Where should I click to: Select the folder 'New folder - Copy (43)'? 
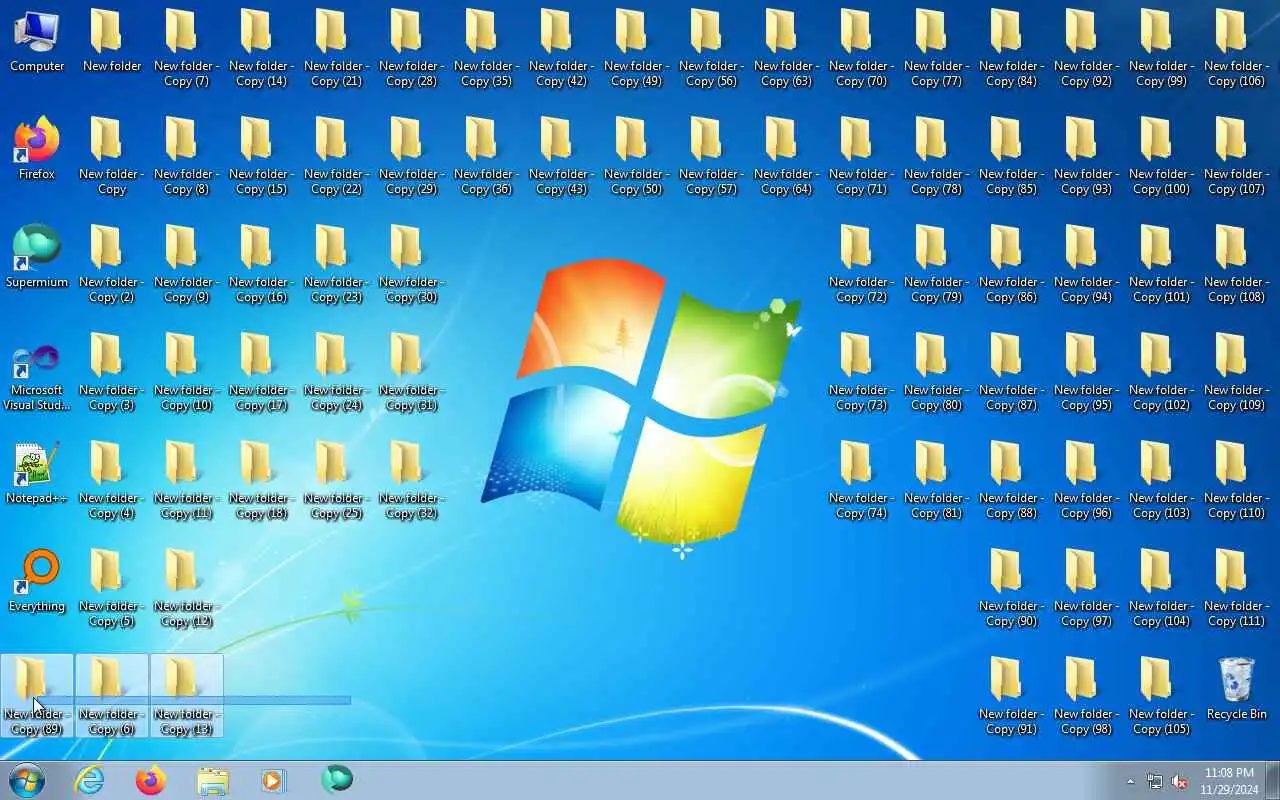[x=562, y=156]
